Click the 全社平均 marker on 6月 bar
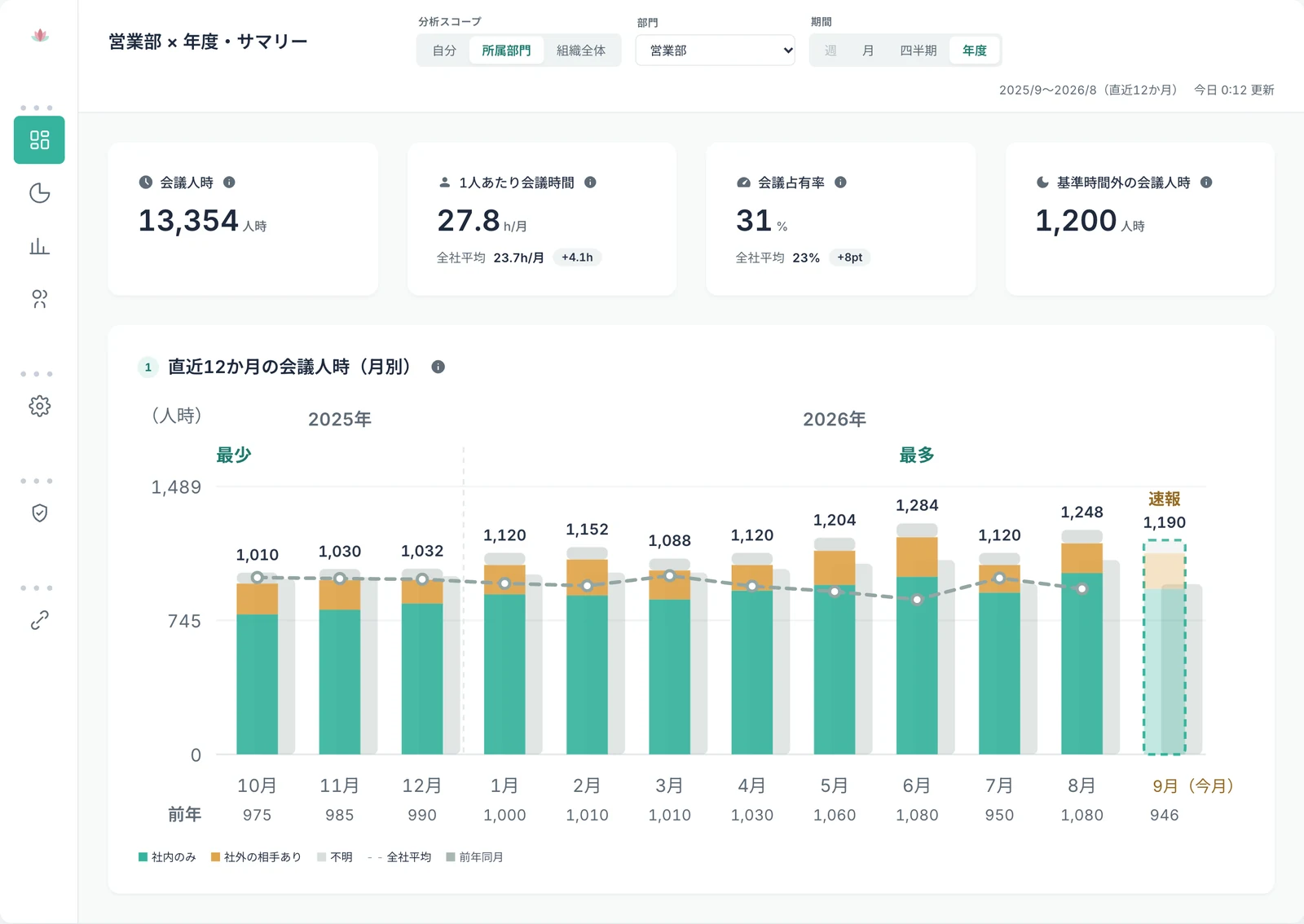1304x924 pixels. (x=917, y=599)
